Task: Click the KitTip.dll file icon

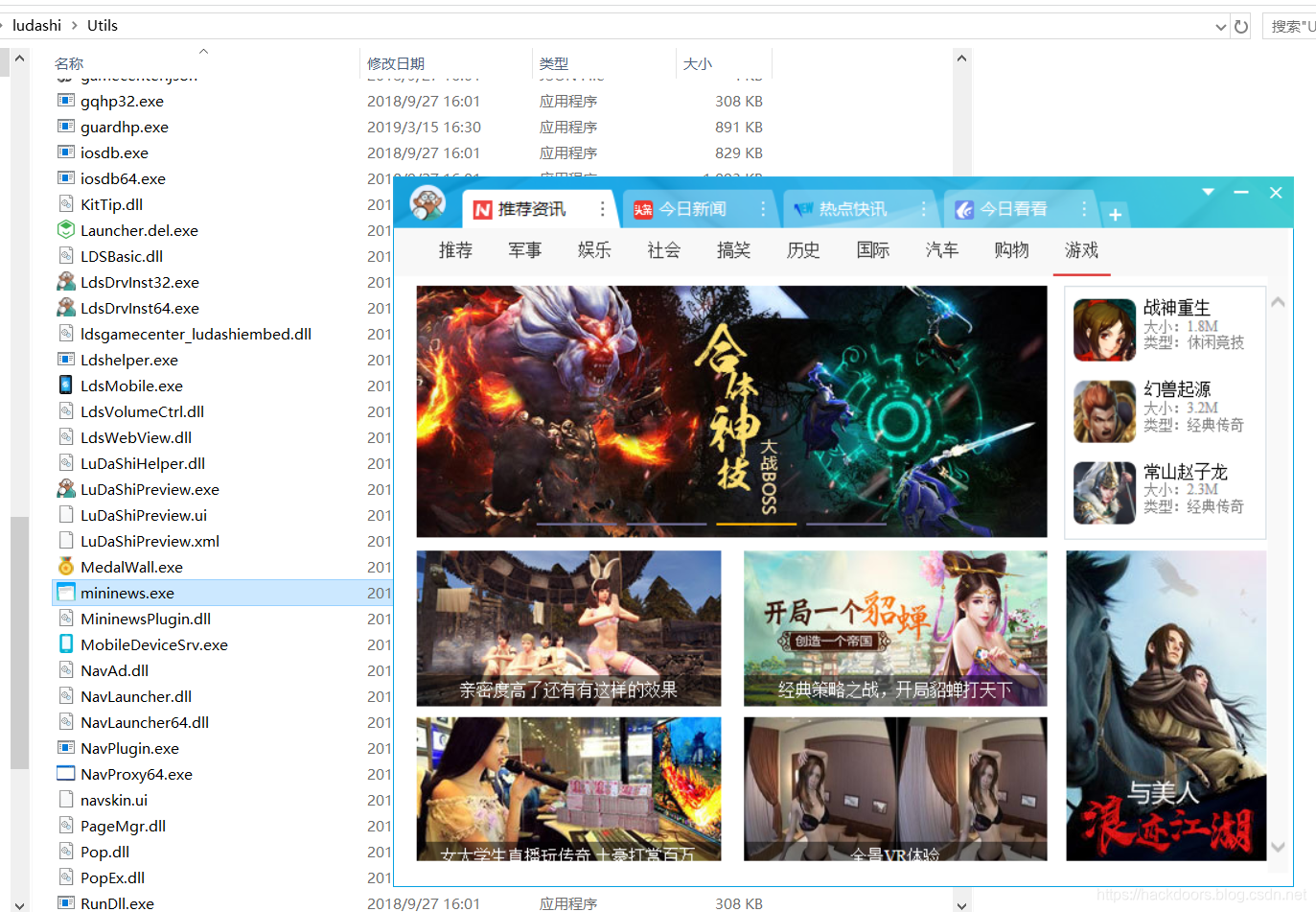Action: click(66, 204)
